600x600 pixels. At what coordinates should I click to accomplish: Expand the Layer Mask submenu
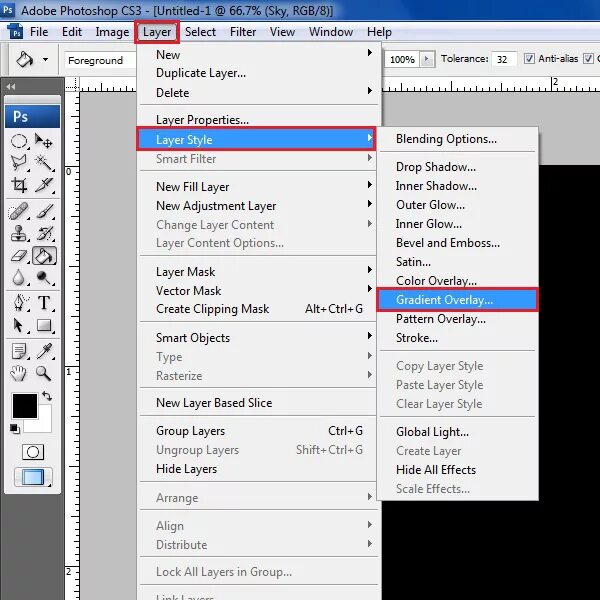(x=259, y=272)
